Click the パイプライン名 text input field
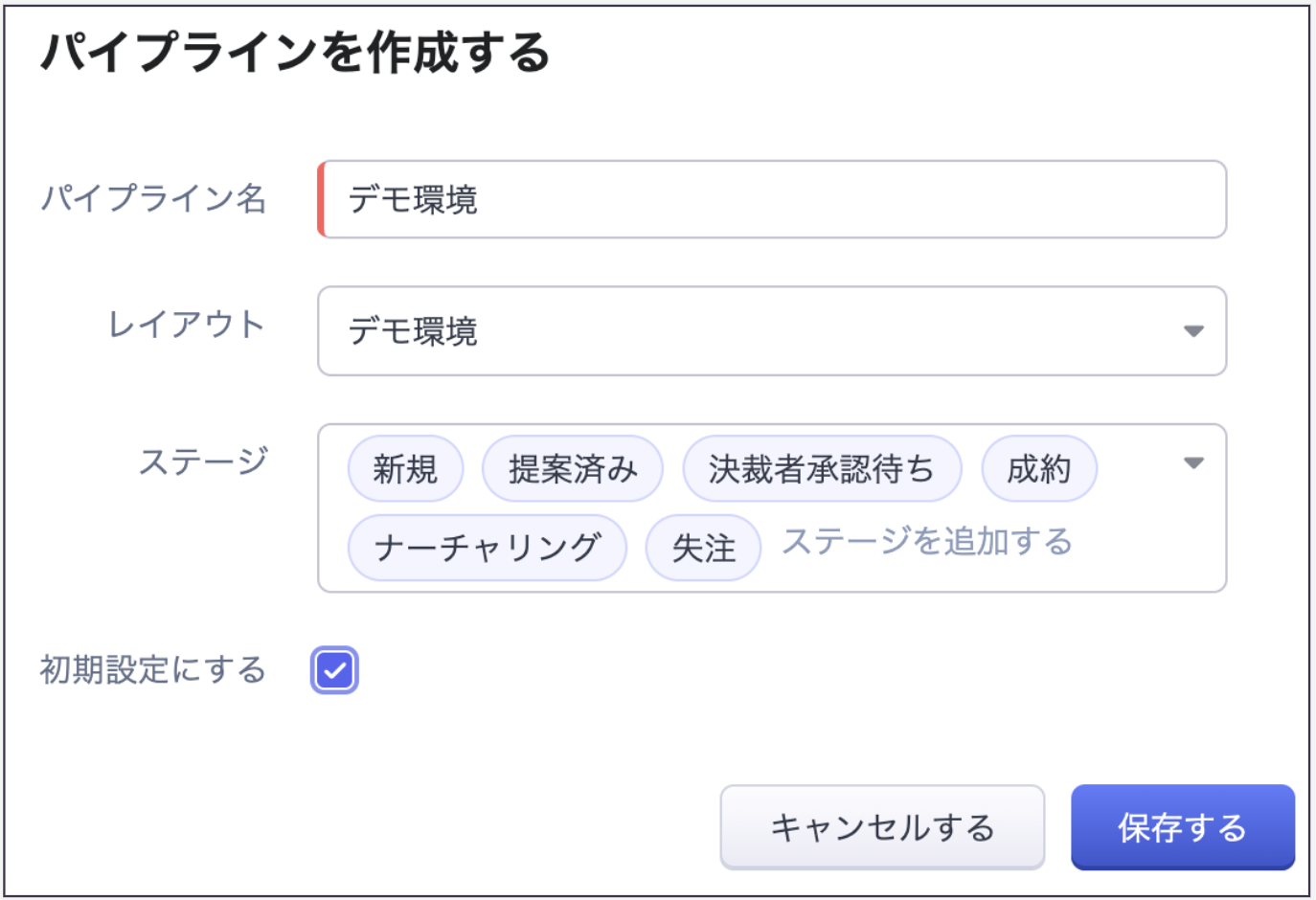The image size is (1316, 900). coord(772,199)
